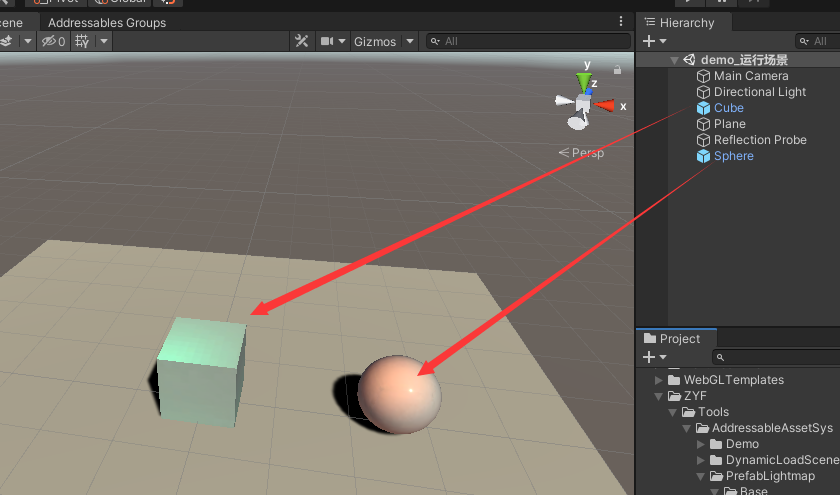
Task: Click the blue Z axis cone on the gizmo
Action: coord(589,92)
